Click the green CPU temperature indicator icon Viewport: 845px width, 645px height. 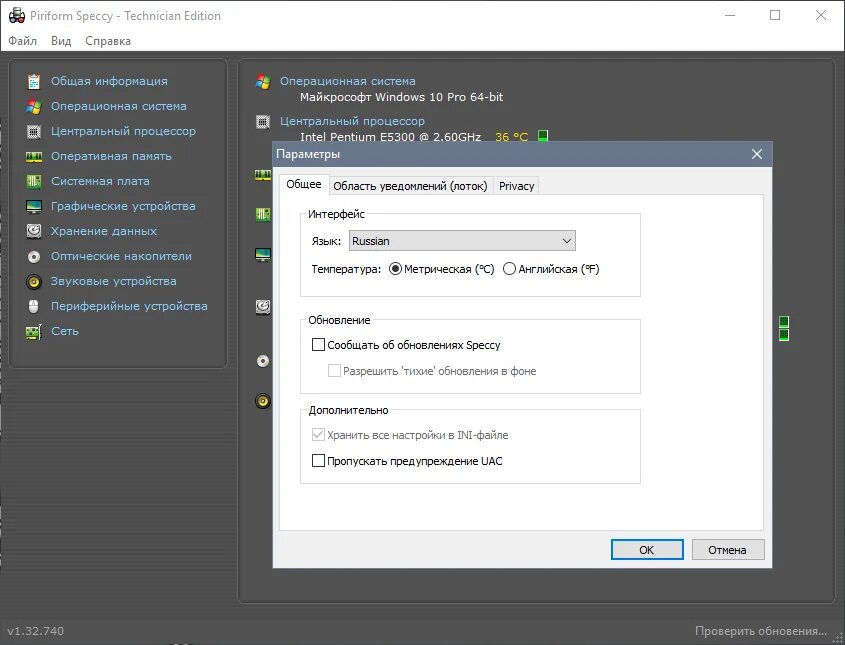543,135
